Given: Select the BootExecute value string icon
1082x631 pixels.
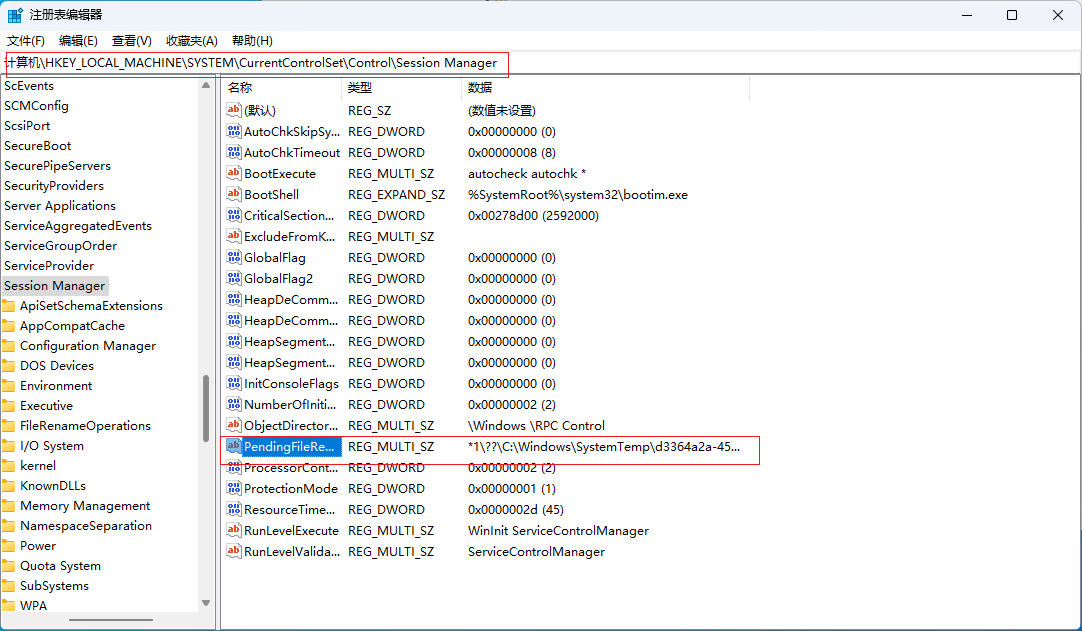Looking at the screenshot, I should point(234,174).
